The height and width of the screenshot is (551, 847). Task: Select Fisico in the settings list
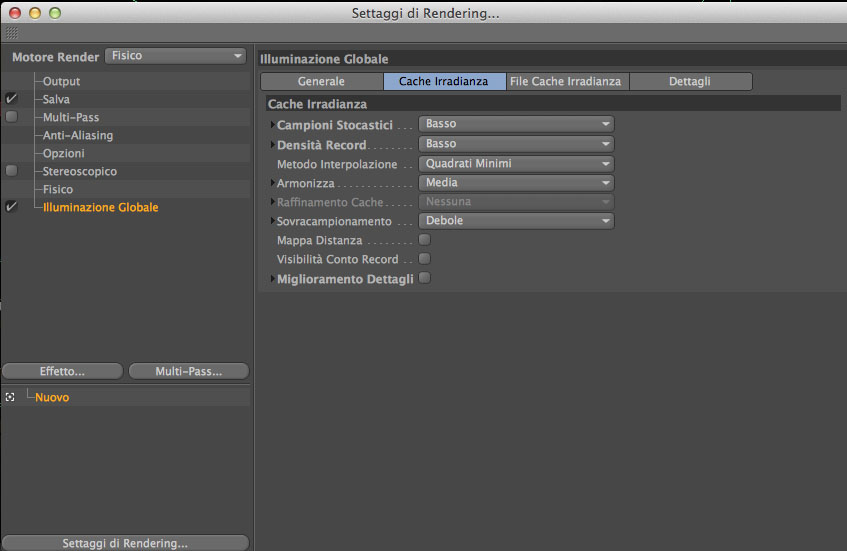58,189
